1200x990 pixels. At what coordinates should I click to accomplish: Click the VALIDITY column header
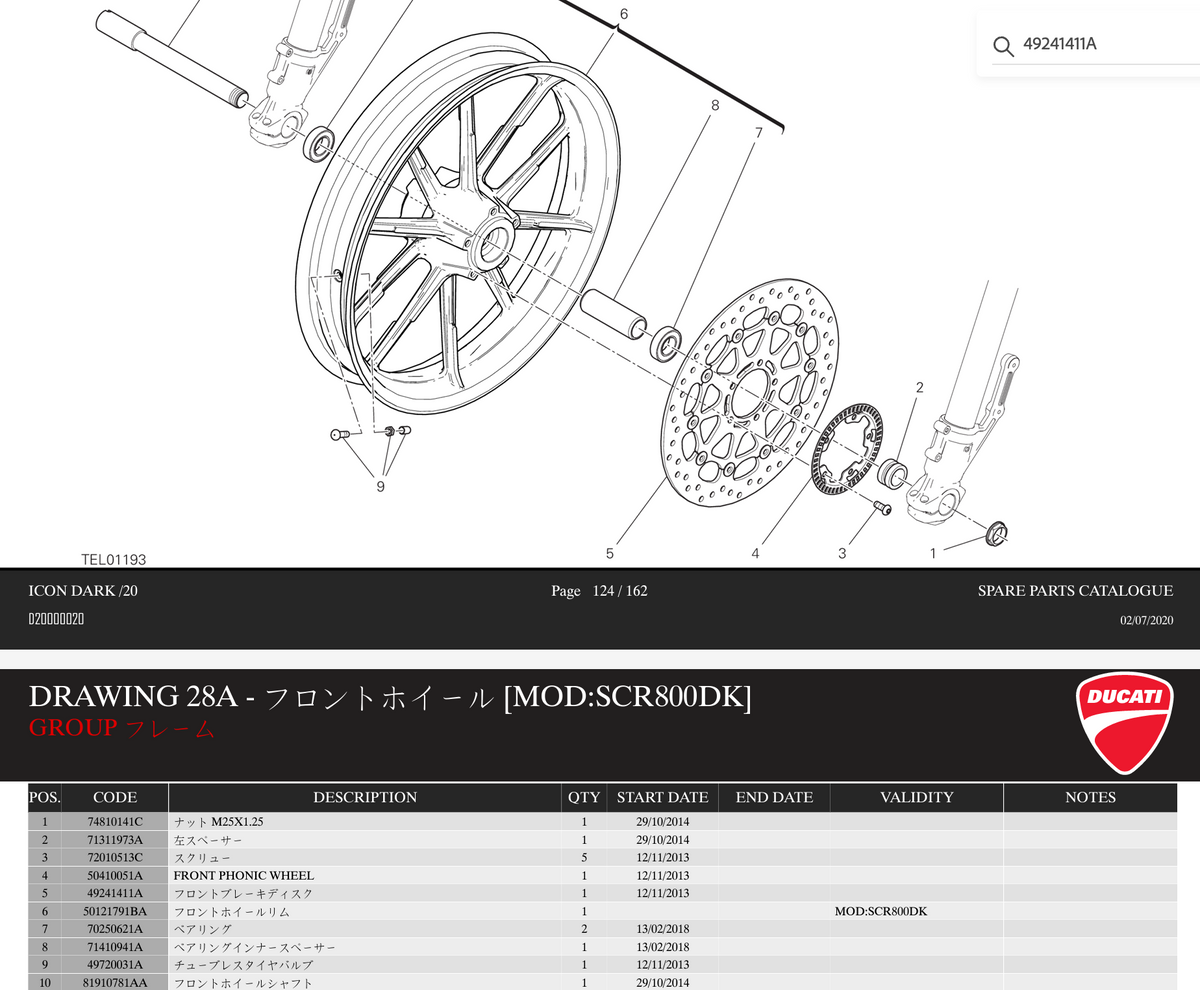pos(916,797)
